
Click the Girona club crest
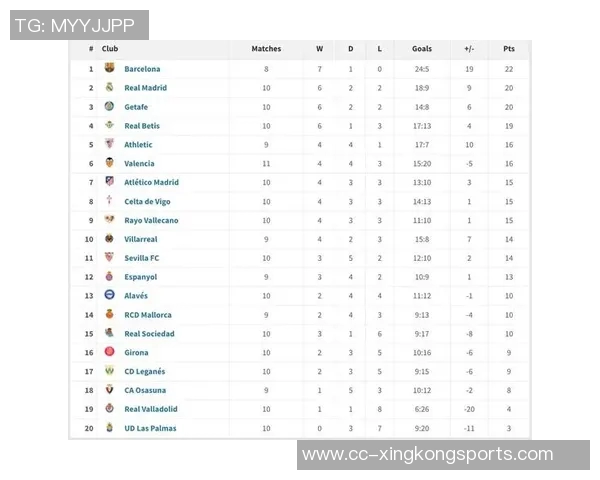[x=109, y=352]
